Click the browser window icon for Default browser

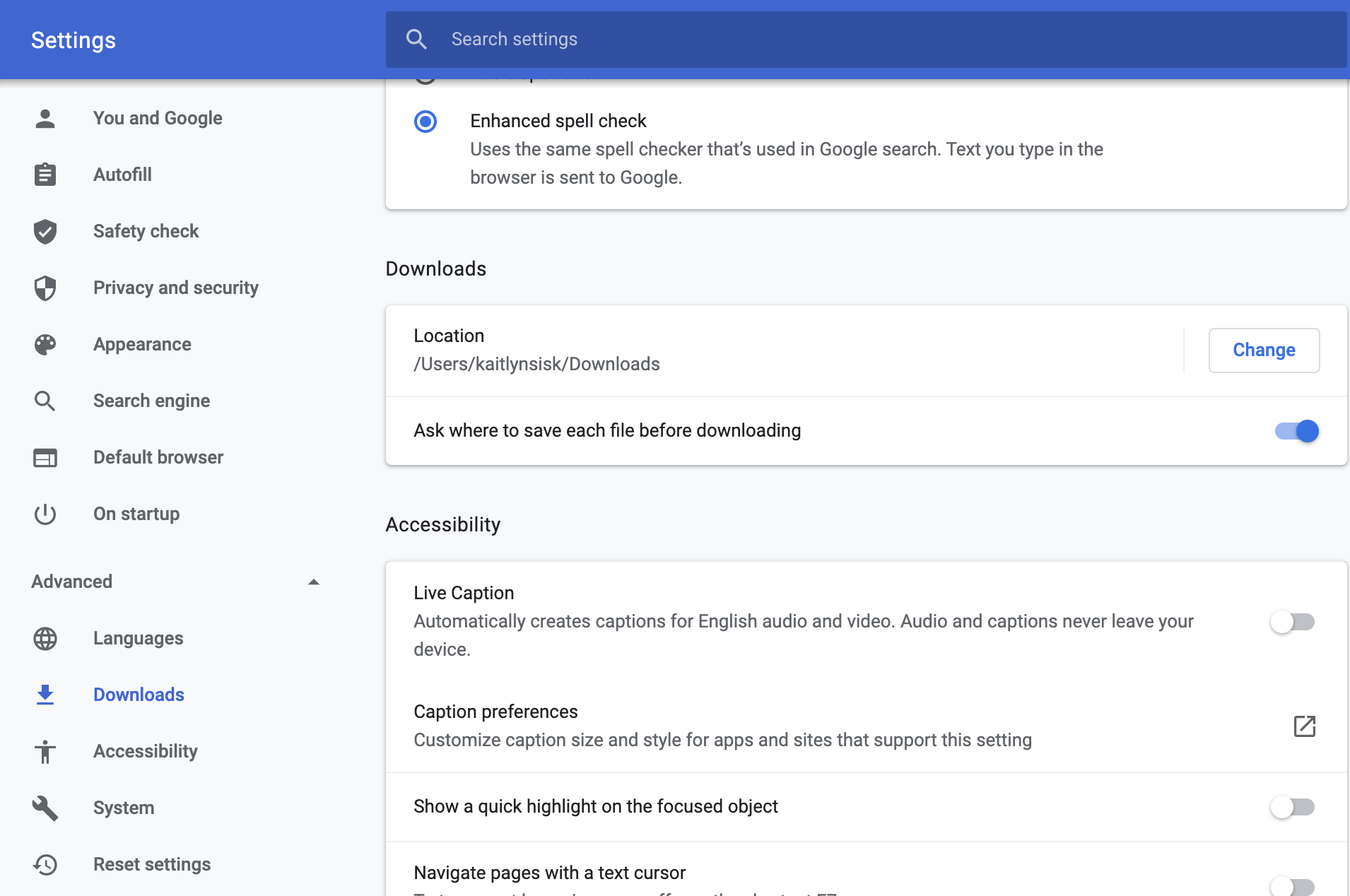tap(45, 457)
